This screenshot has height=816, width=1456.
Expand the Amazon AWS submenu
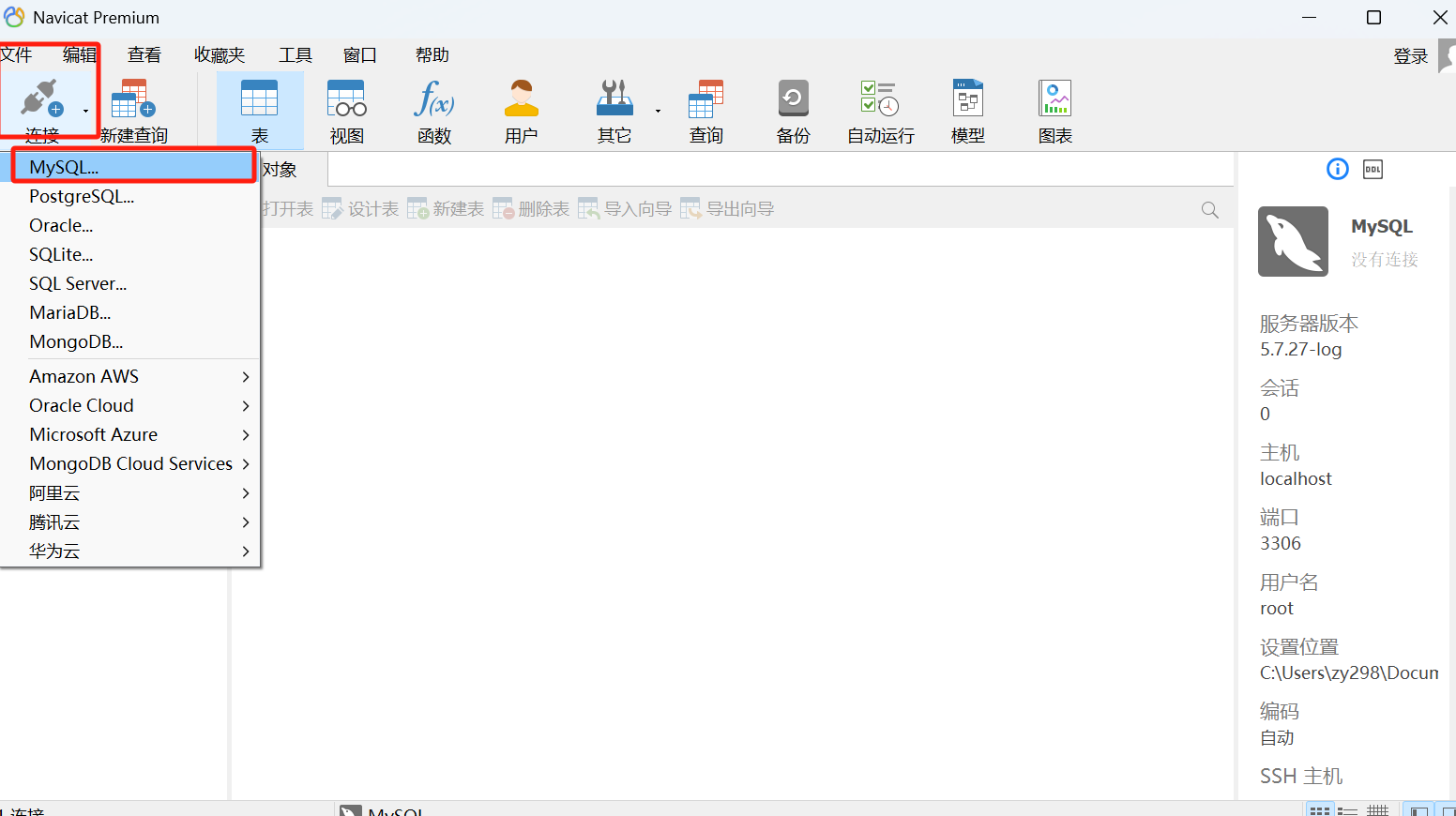click(130, 377)
